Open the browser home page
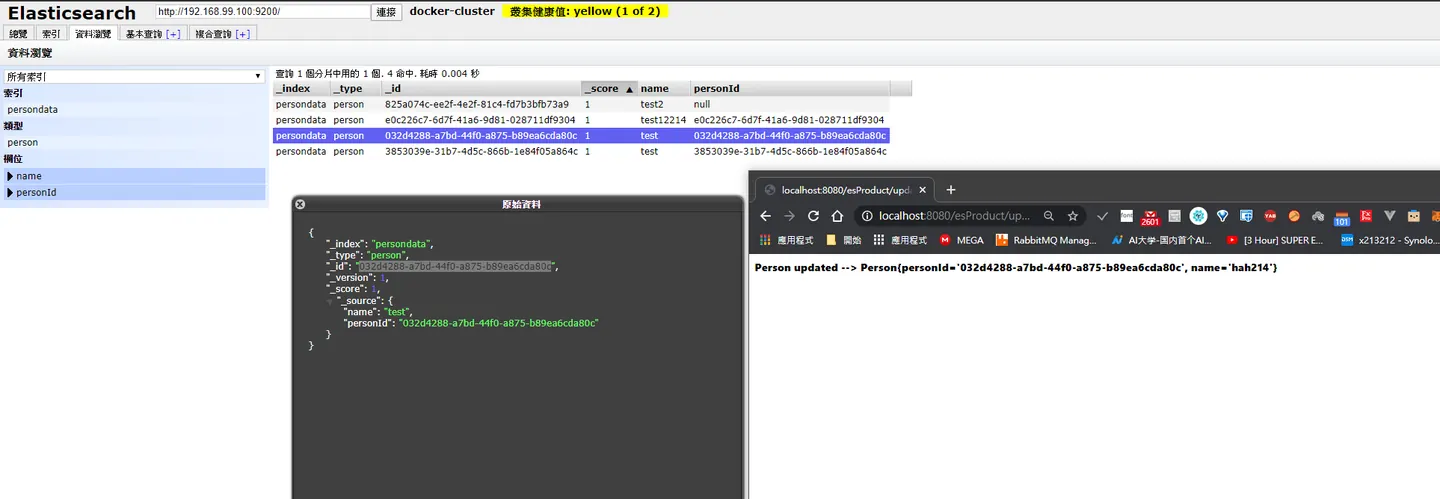Image resolution: width=1440 pixels, height=499 pixels. coord(837,215)
